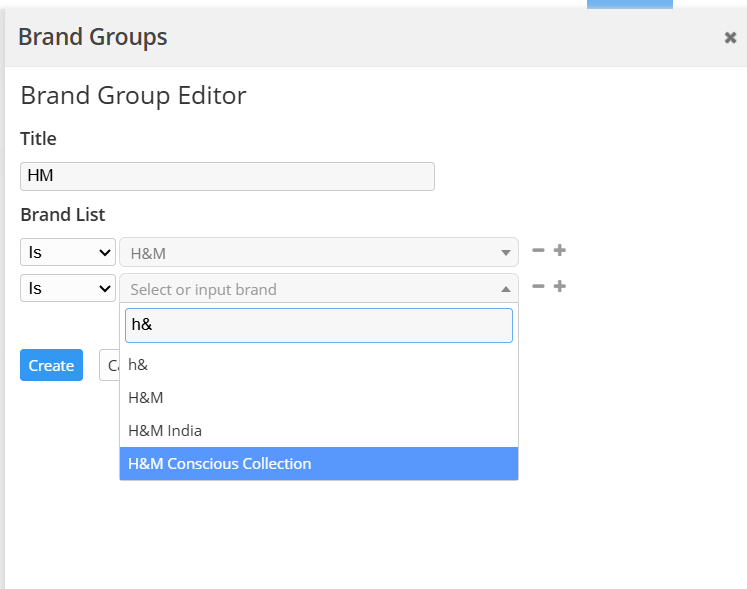Click the "Brand List" section label
747x589 pixels.
coord(63,215)
